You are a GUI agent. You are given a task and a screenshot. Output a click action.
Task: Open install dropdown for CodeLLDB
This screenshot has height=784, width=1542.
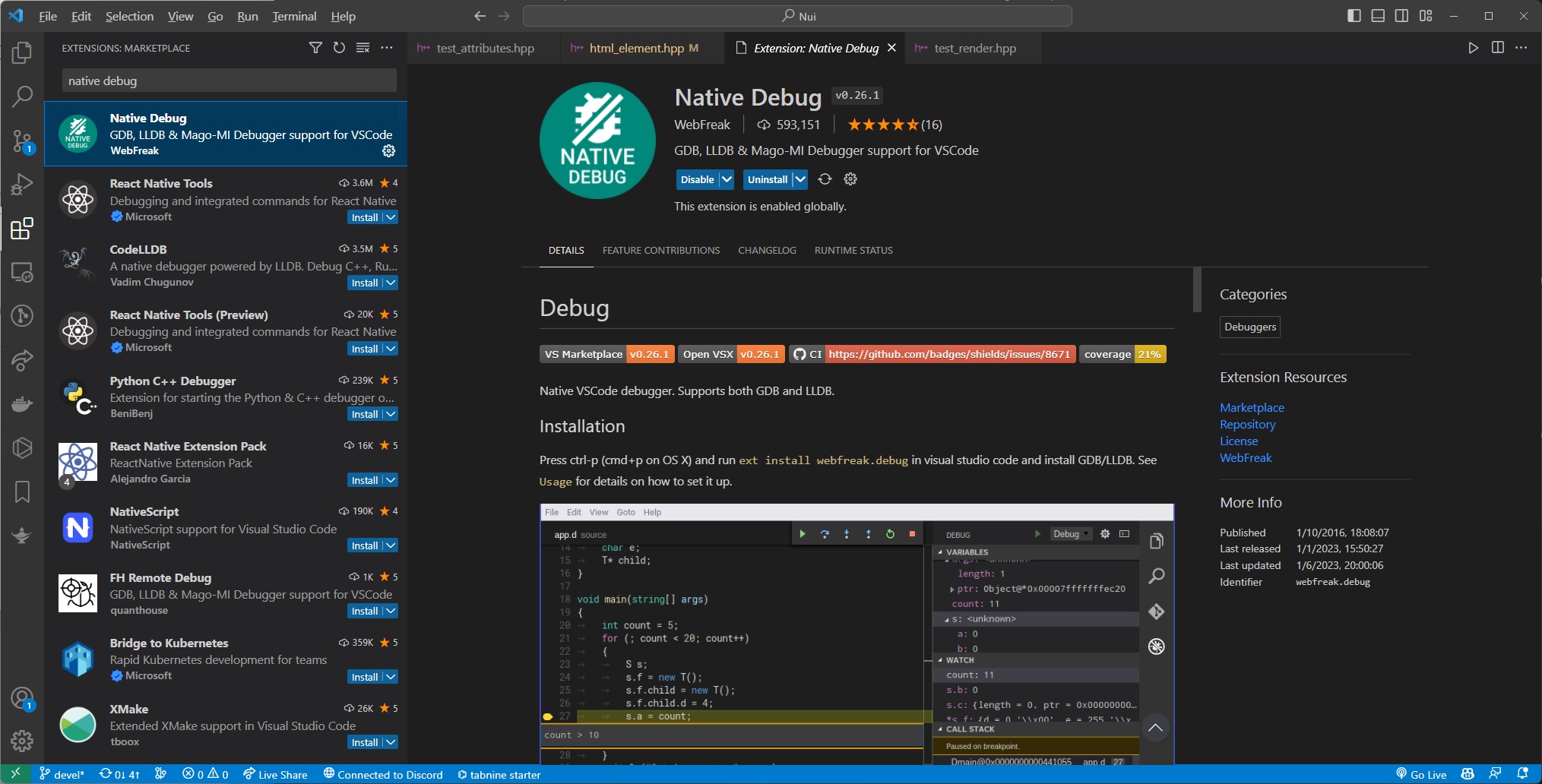[x=391, y=283]
